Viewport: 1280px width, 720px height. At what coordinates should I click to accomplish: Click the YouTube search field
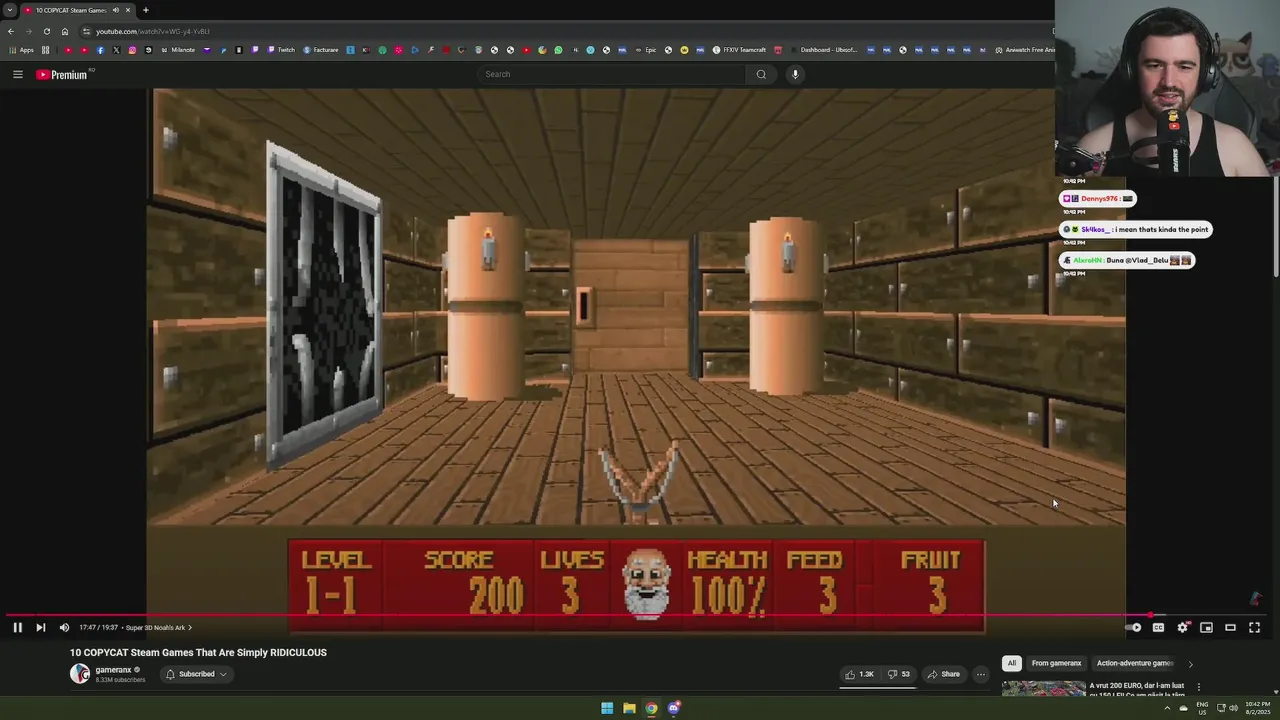coord(612,74)
